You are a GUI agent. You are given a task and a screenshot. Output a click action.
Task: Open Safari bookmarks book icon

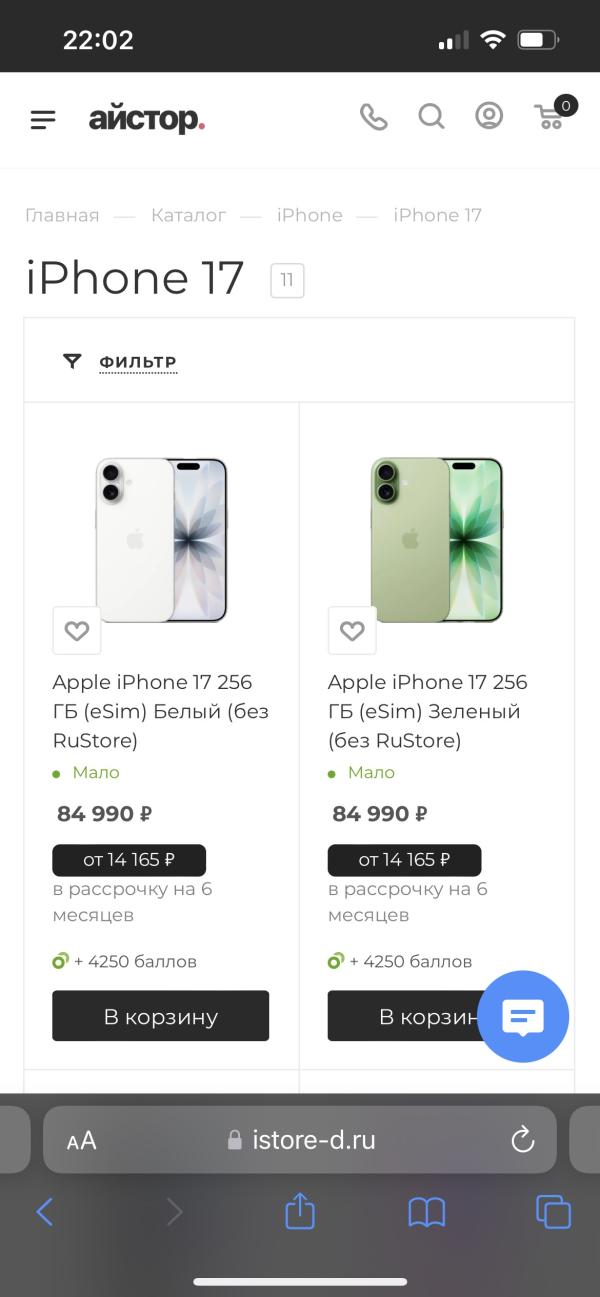(427, 1212)
